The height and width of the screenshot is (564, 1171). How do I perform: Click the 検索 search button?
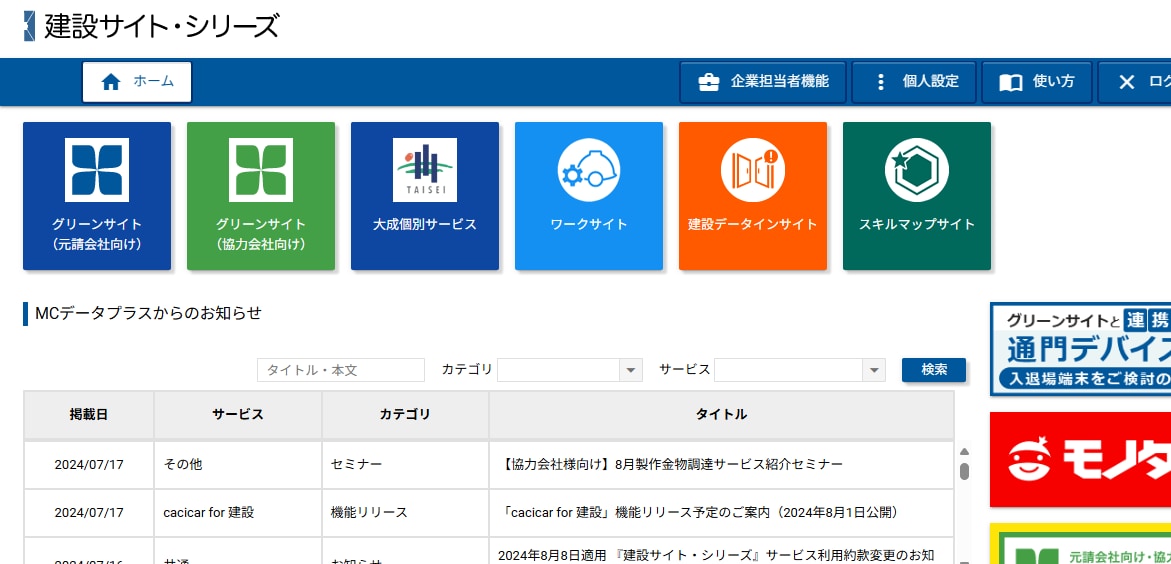934,370
